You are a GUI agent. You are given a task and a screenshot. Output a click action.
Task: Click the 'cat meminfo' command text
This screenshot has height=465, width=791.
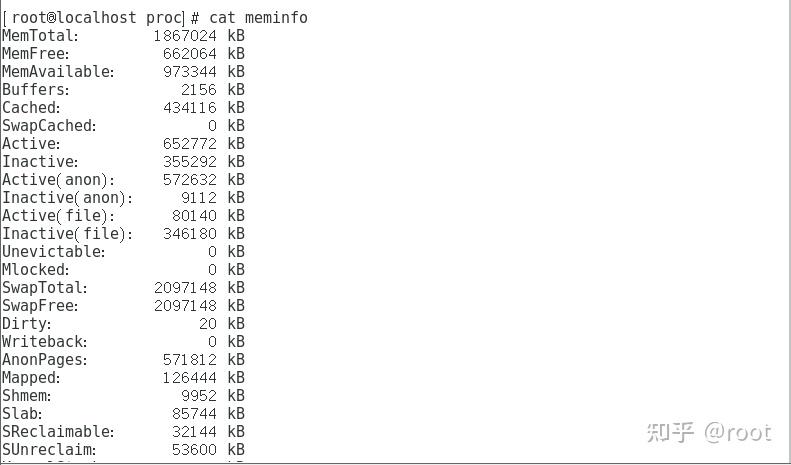pos(258,18)
